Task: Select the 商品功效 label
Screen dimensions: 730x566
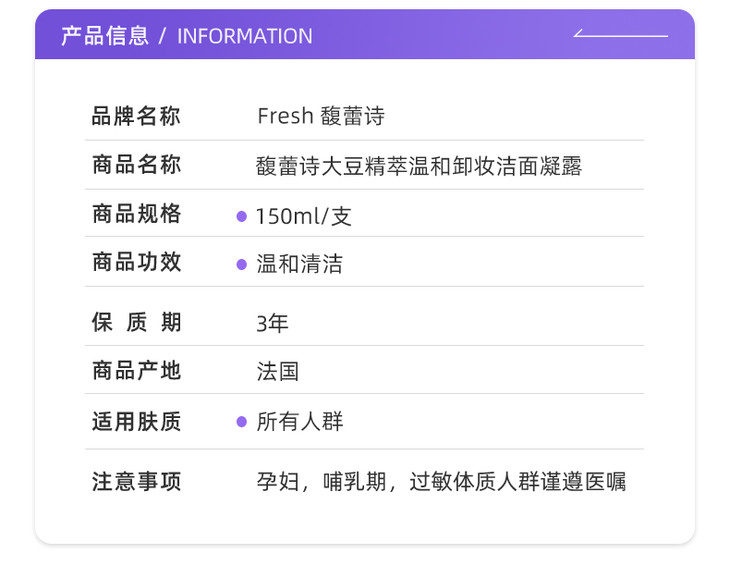Action: (136, 262)
